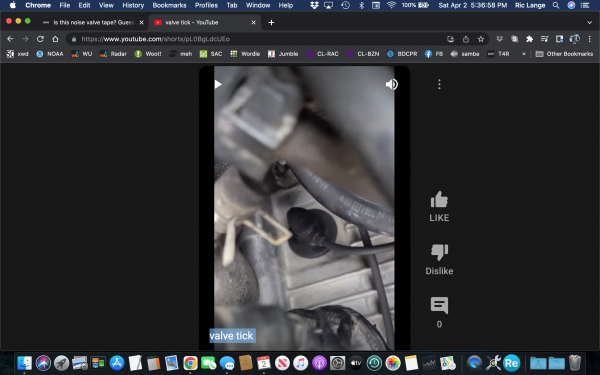Go forward with the browser forward arrow
The image size is (600, 375).
coord(25,39)
